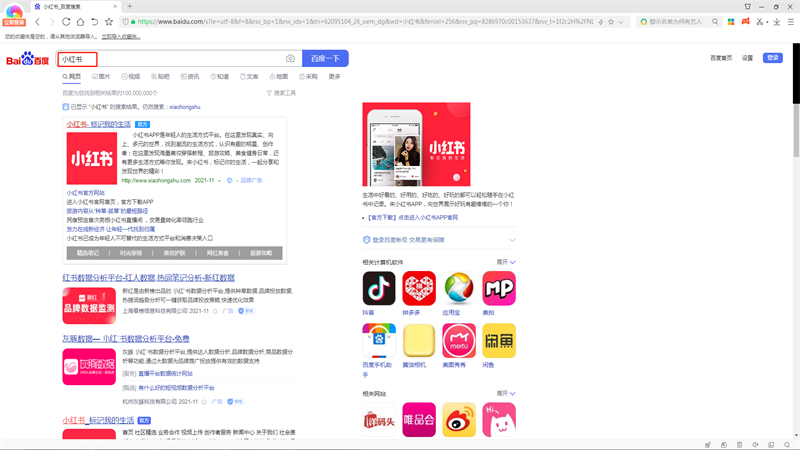Image resolution: width=800 pixels, height=450 pixels.
Task: Click the site info icon in address bar
Action: (126, 22)
